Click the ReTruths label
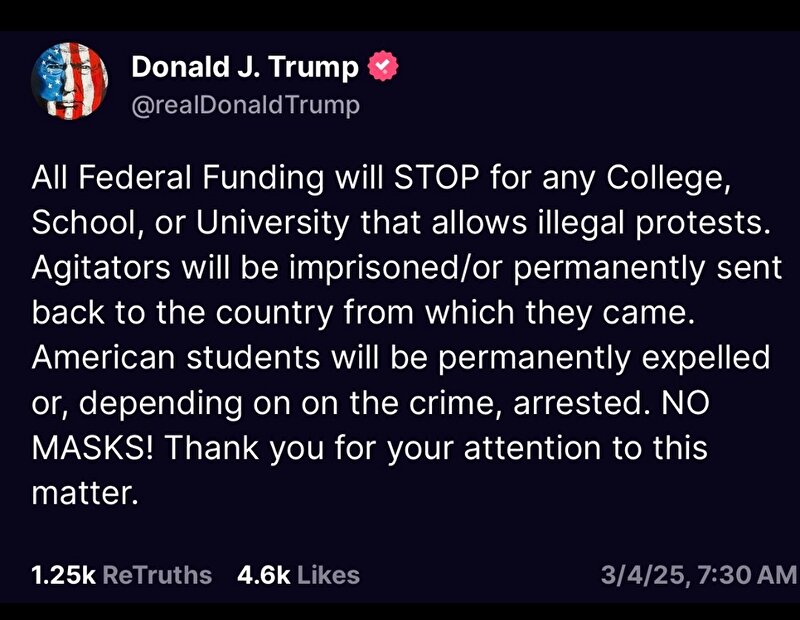 point(157,575)
